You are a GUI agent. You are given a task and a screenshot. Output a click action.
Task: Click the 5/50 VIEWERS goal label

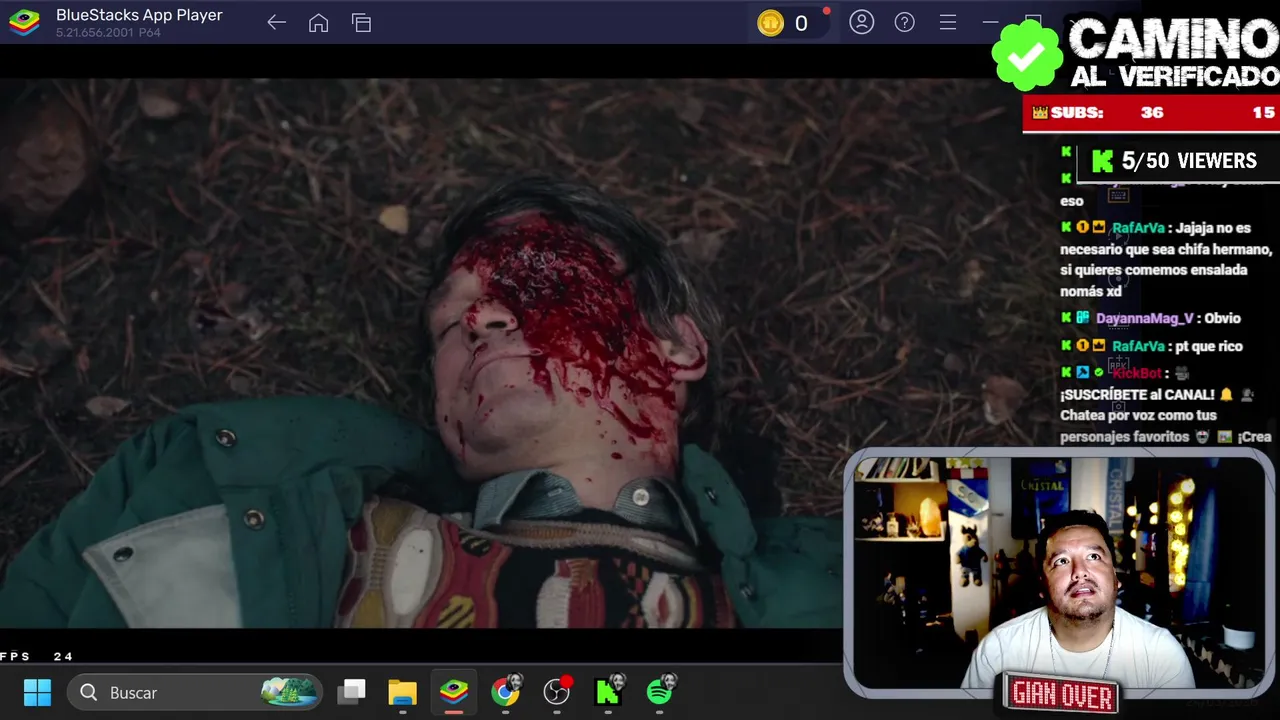(x=1189, y=161)
